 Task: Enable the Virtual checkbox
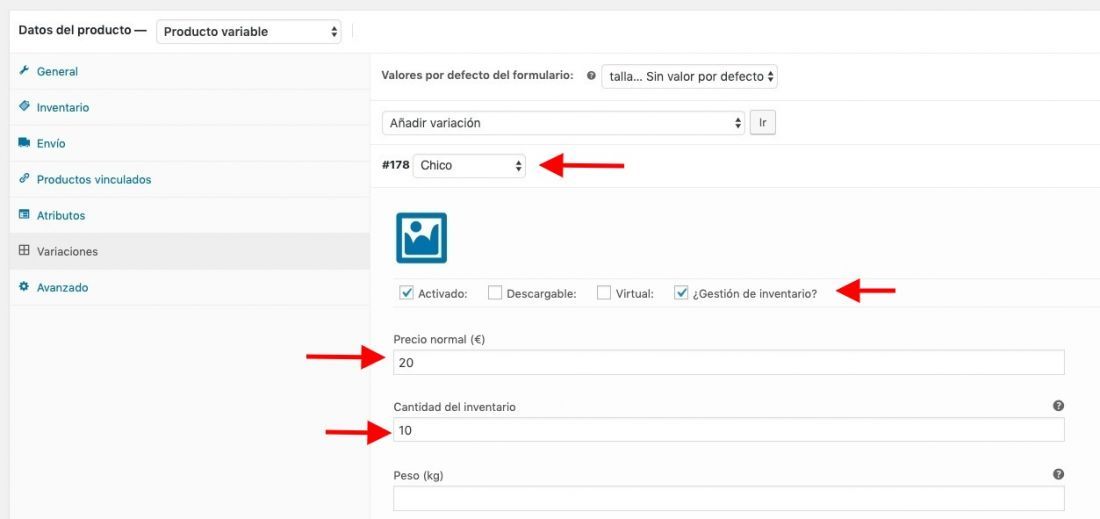pos(603,293)
